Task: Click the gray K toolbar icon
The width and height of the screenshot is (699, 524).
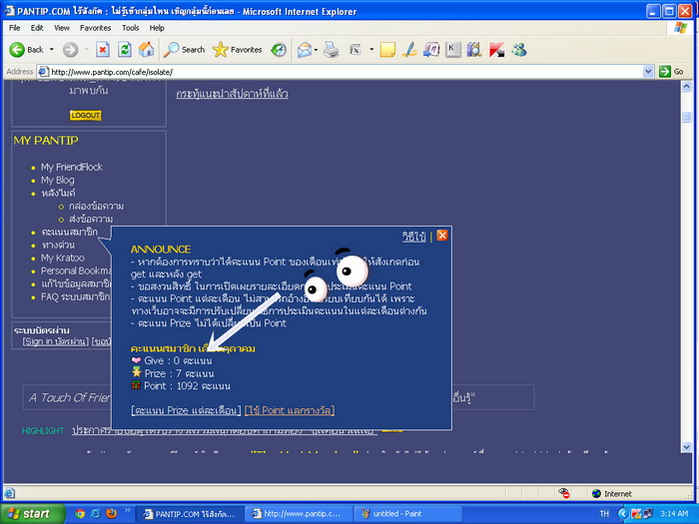Action: tap(453, 50)
